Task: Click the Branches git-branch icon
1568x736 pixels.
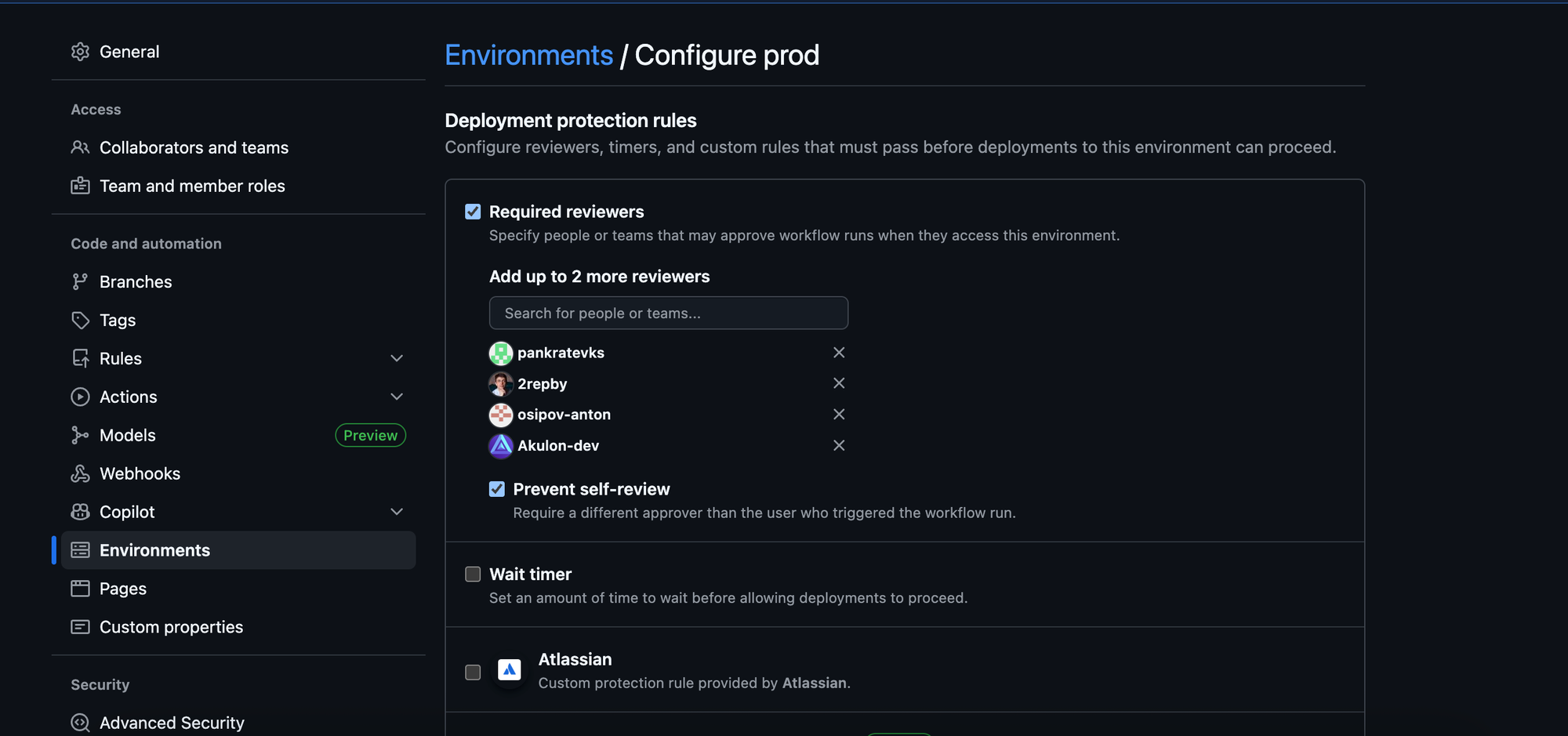Action: tap(80, 282)
